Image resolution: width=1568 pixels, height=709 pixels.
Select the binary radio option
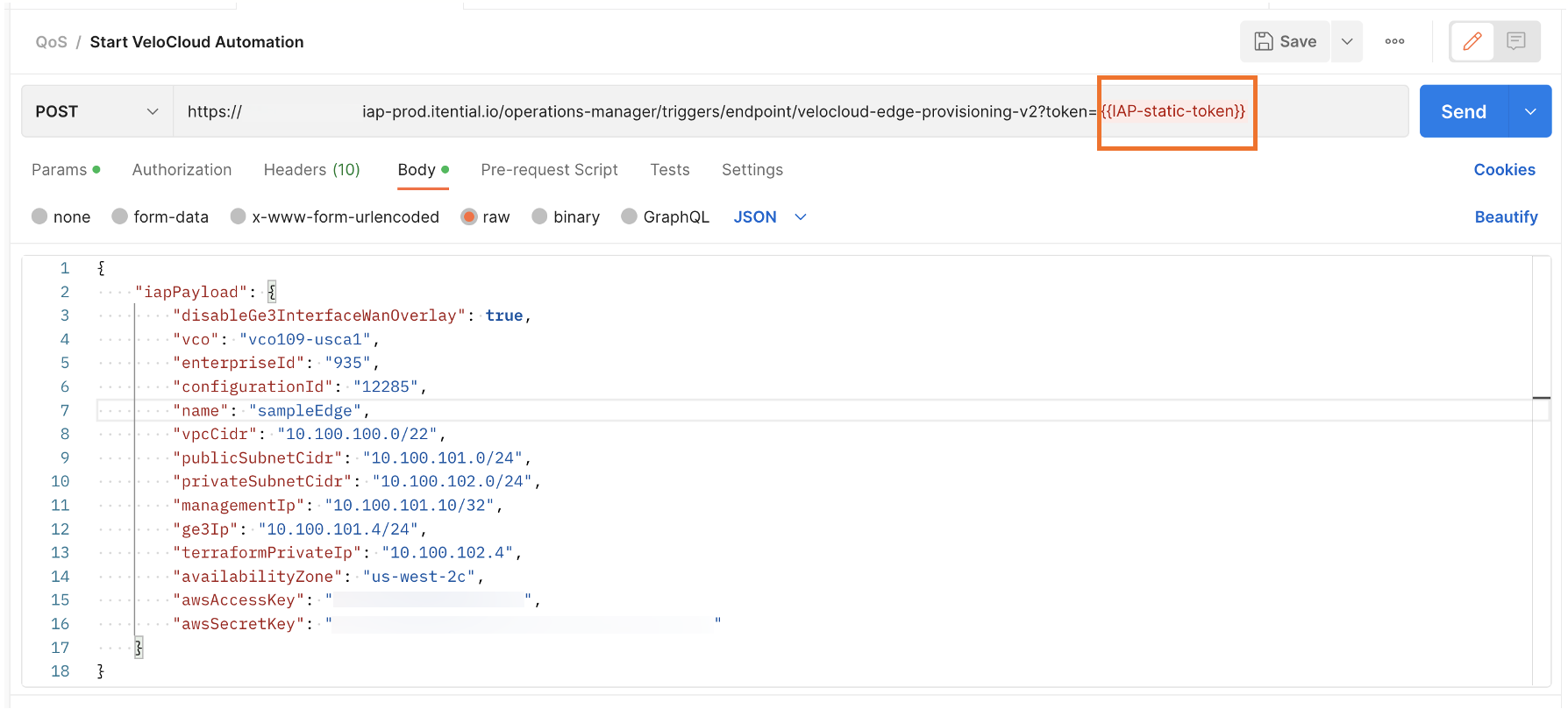click(x=540, y=216)
